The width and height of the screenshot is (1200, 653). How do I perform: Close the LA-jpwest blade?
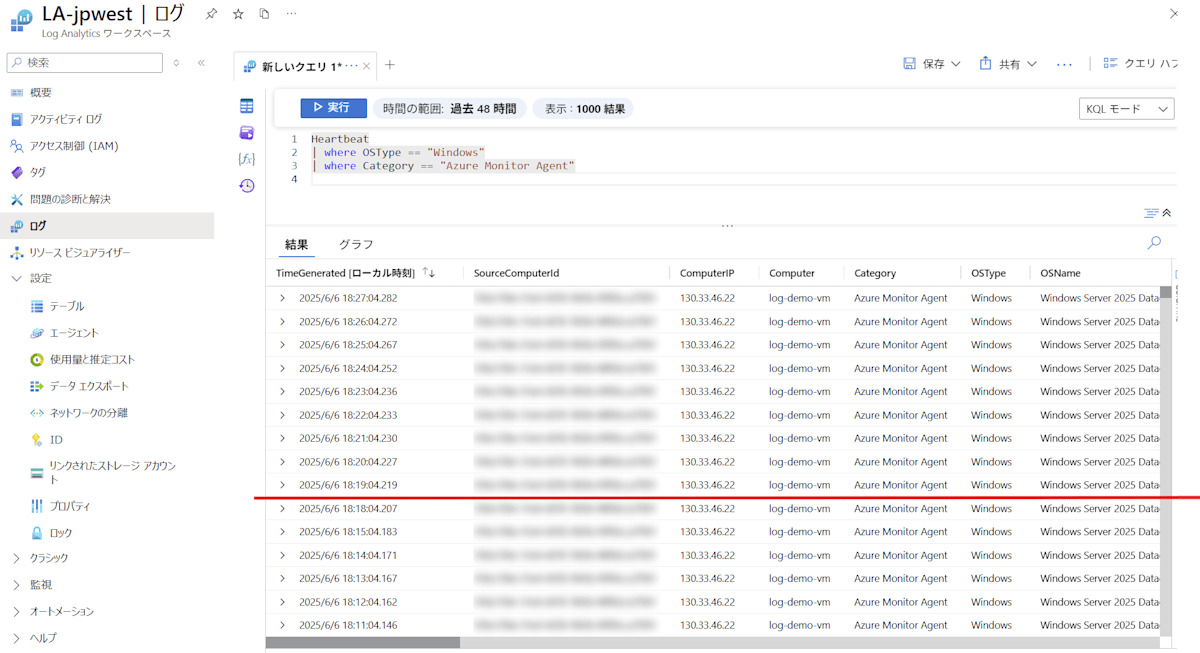pos(1174,14)
